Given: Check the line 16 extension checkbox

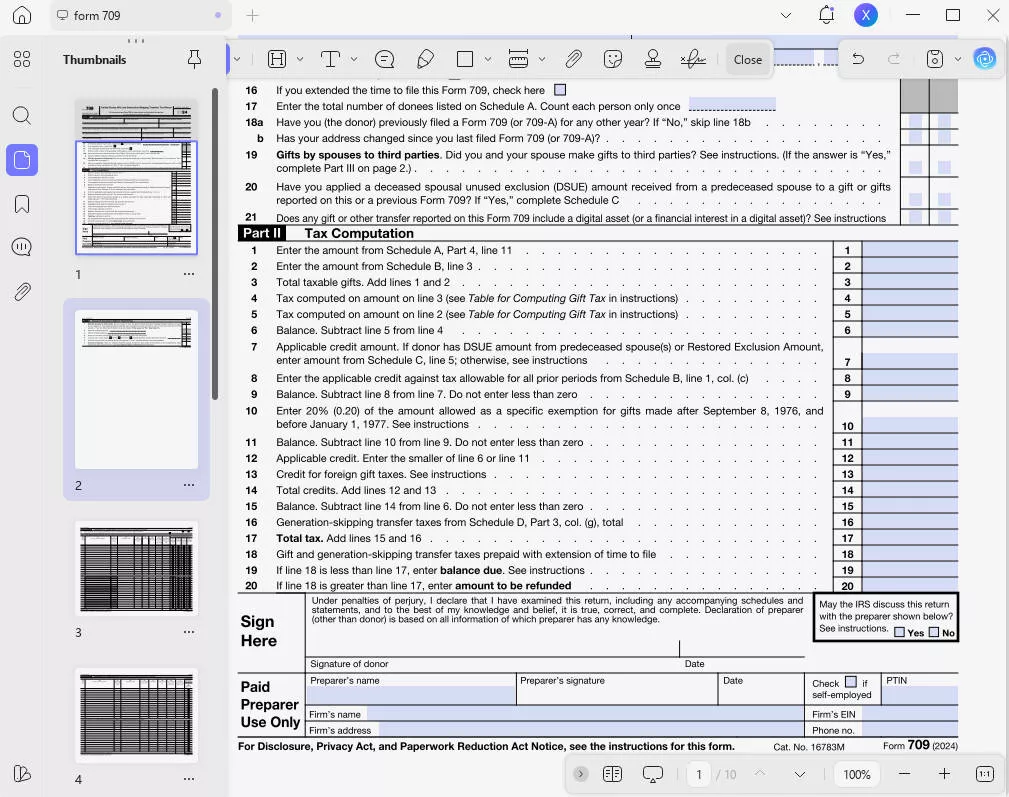Looking at the screenshot, I should pos(560,90).
